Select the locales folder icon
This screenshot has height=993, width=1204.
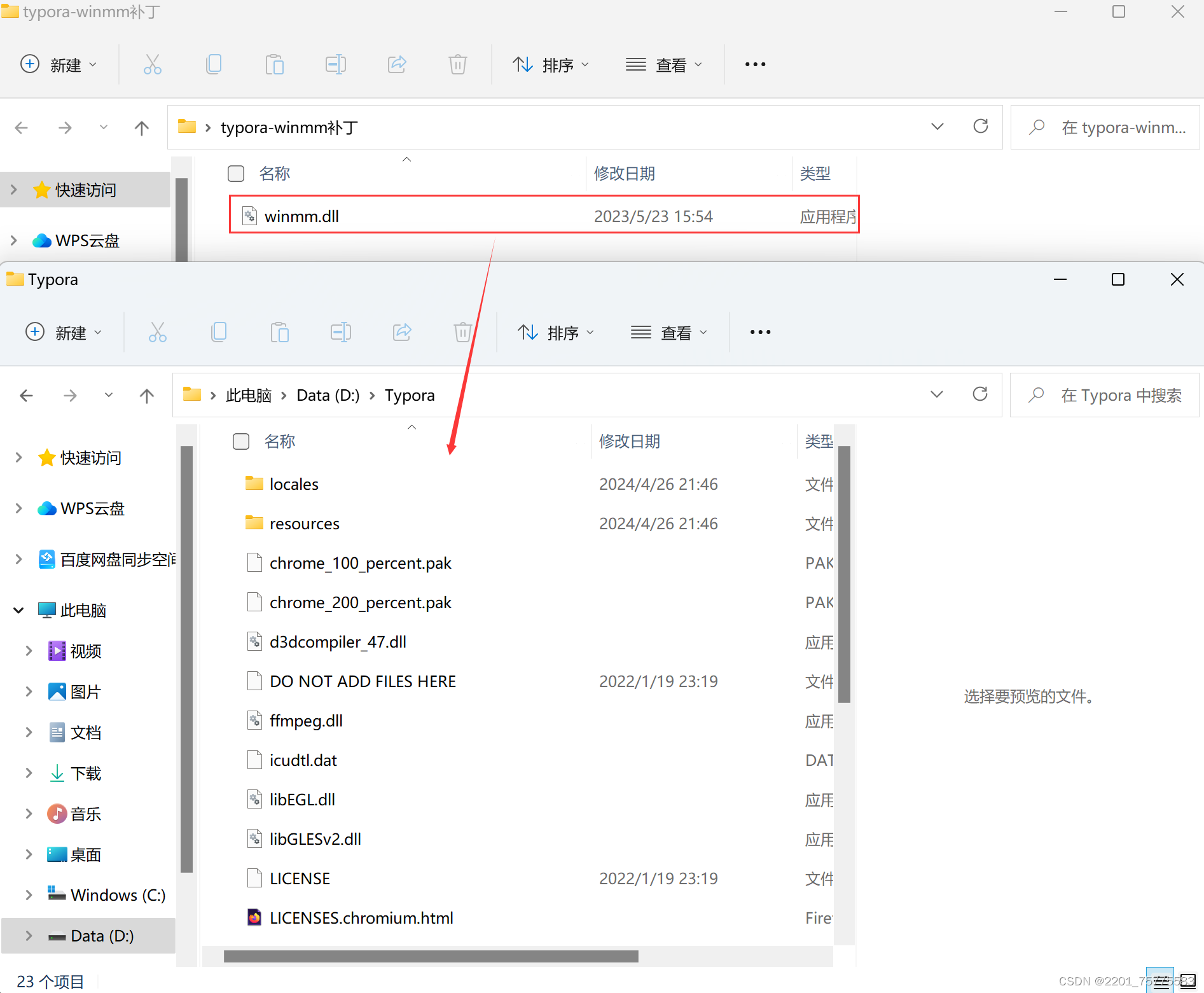click(x=254, y=483)
